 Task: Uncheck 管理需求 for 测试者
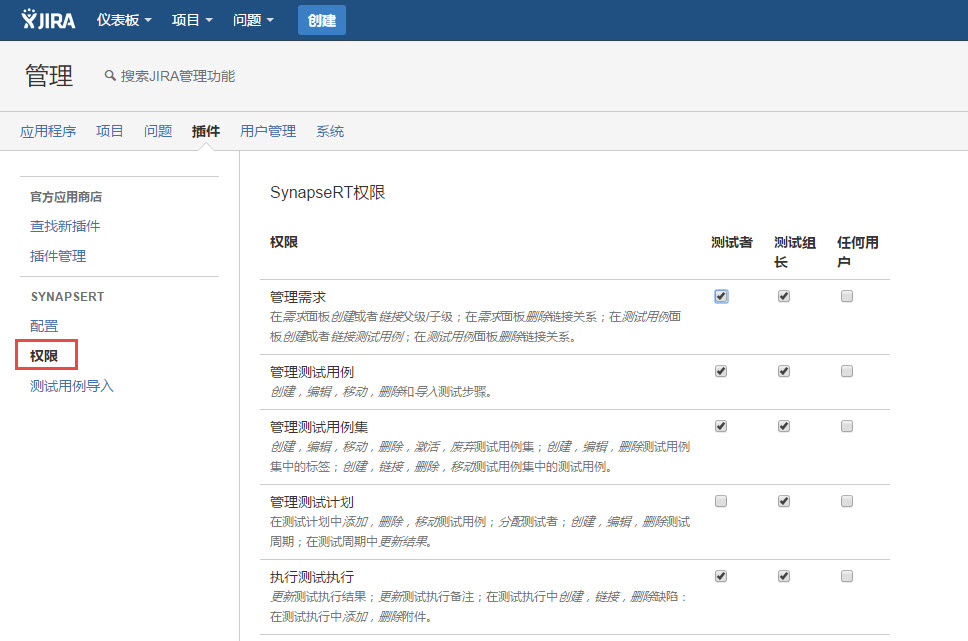720,296
